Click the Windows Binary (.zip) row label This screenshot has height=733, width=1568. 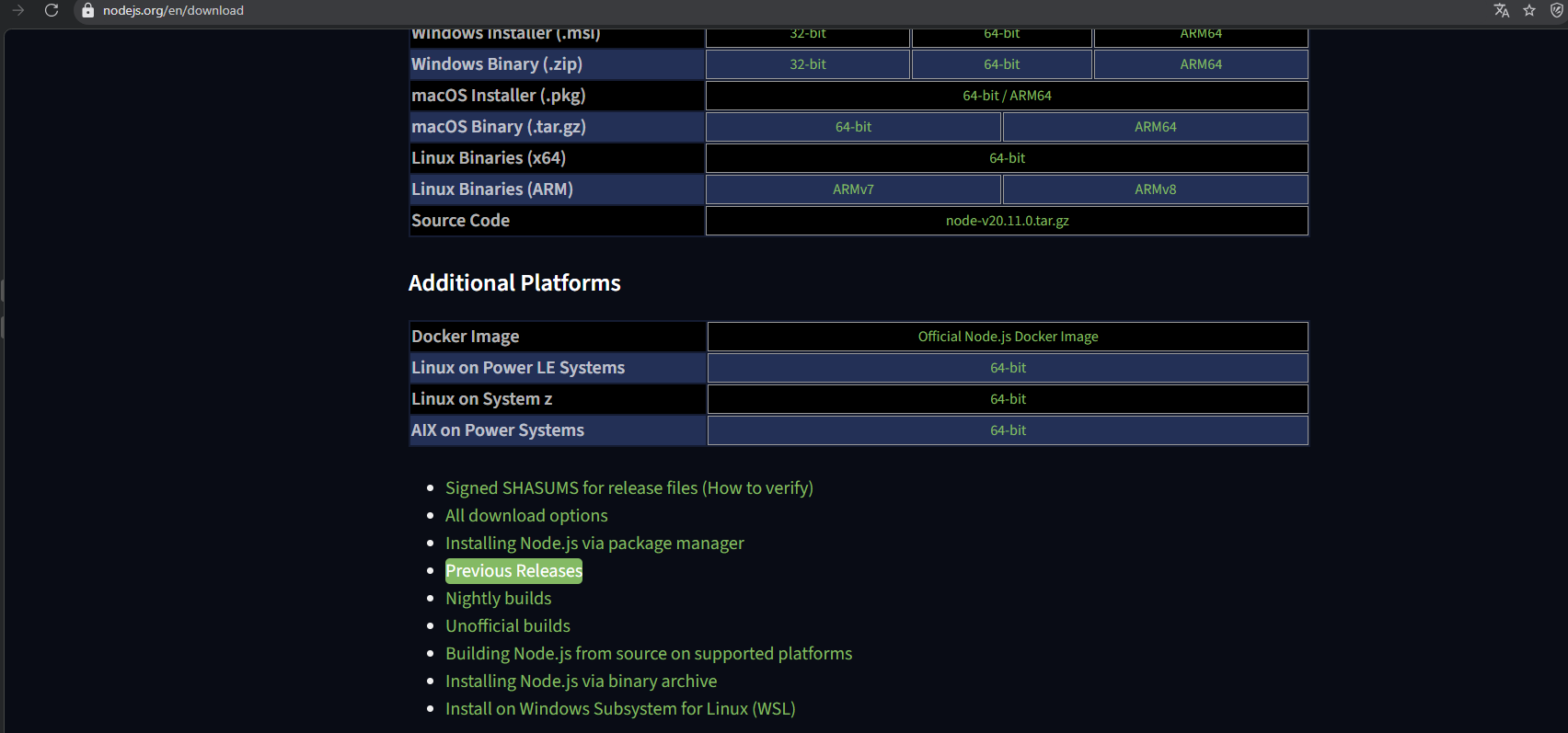(497, 64)
